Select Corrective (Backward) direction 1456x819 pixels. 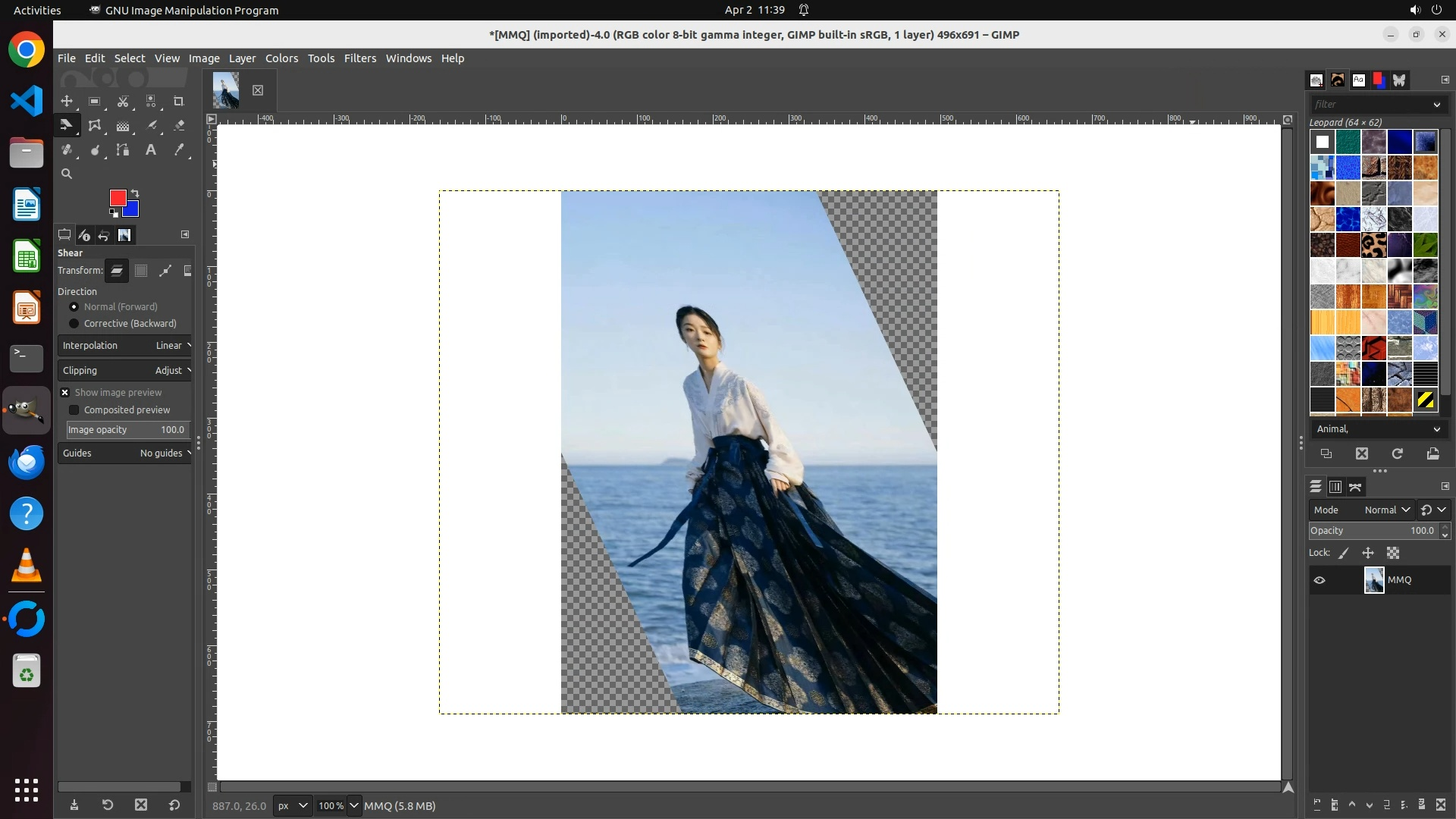74,324
